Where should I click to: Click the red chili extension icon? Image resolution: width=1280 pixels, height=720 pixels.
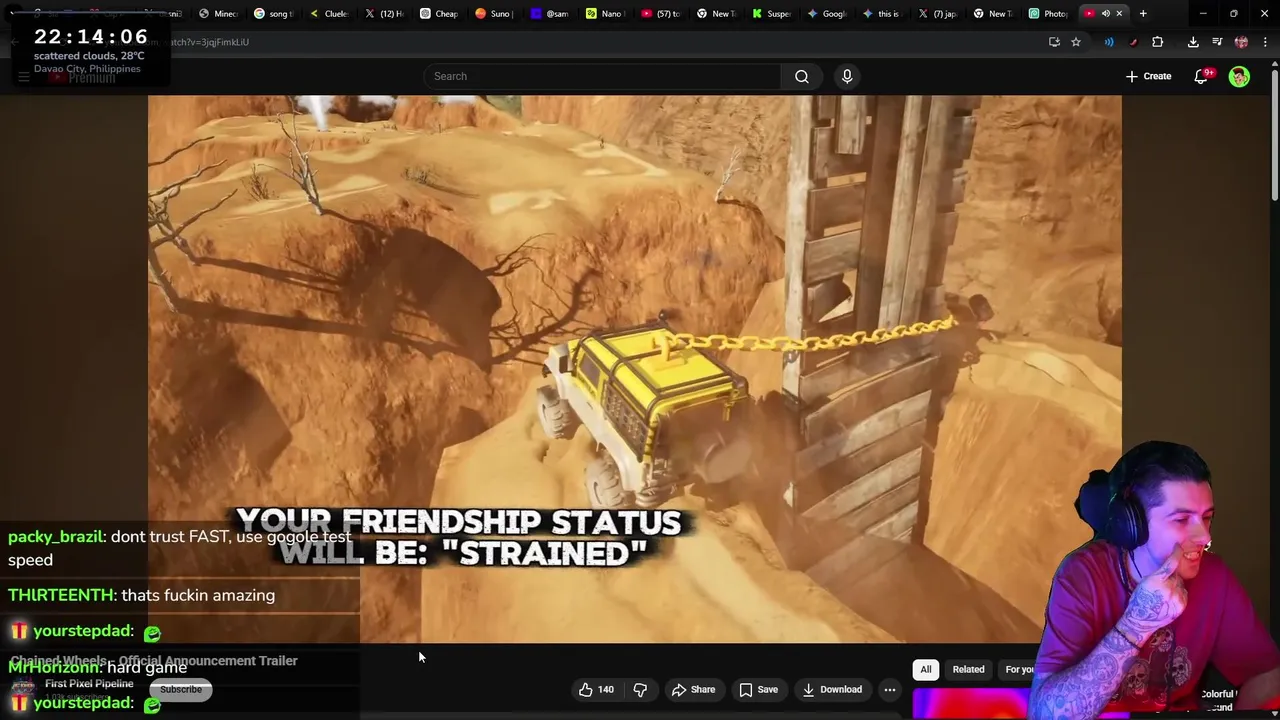tap(1133, 42)
